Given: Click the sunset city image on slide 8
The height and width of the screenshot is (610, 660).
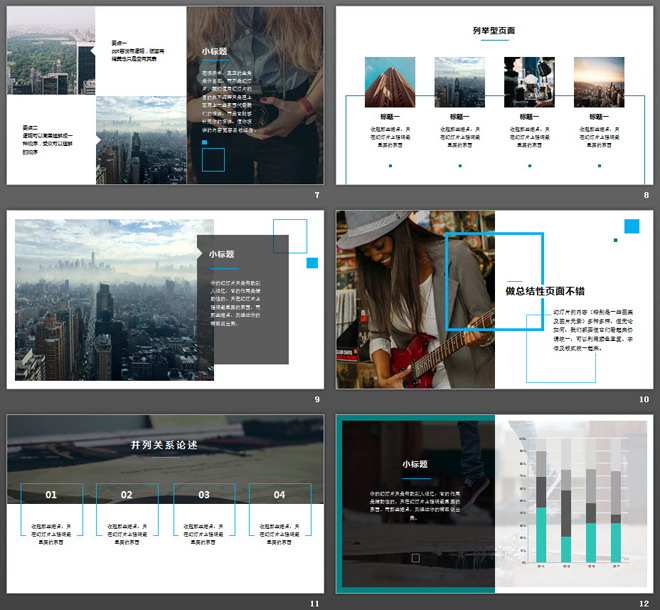Looking at the screenshot, I should pyautogui.click(x=599, y=82).
